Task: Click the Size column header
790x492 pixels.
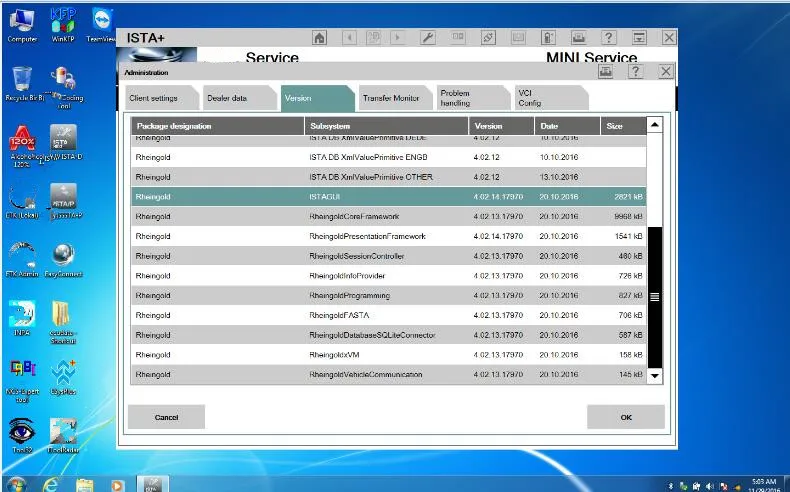Action: pyautogui.click(x=623, y=126)
